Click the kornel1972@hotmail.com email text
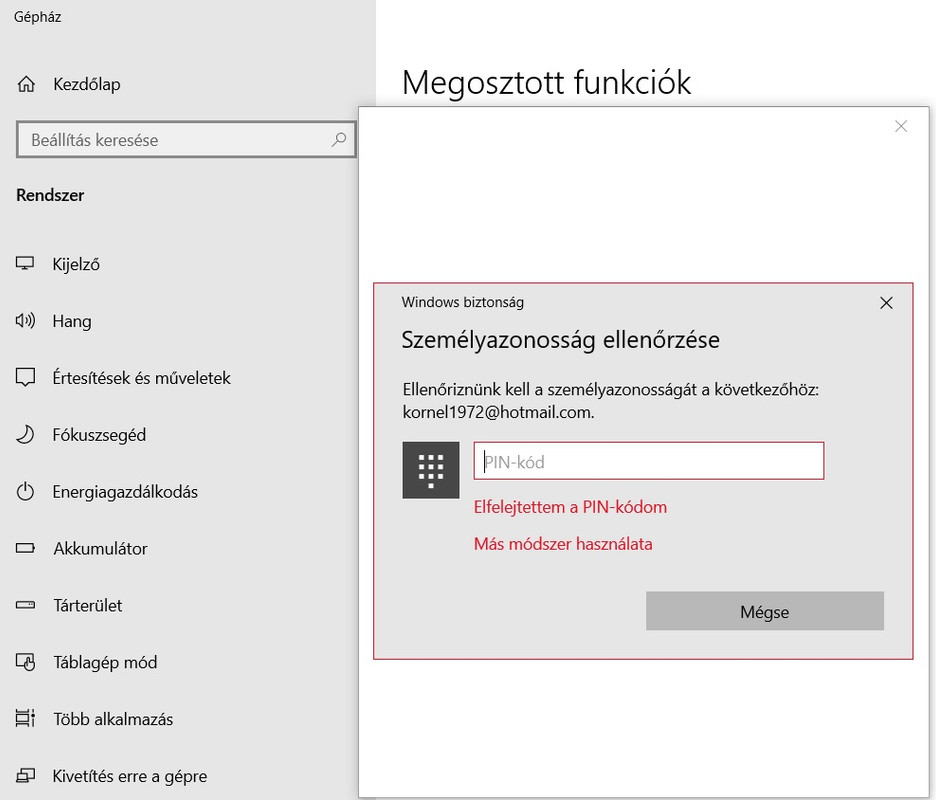Image resolution: width=936 pixels, height=800 pixels. pyautogui.click(x=498, y=412)
